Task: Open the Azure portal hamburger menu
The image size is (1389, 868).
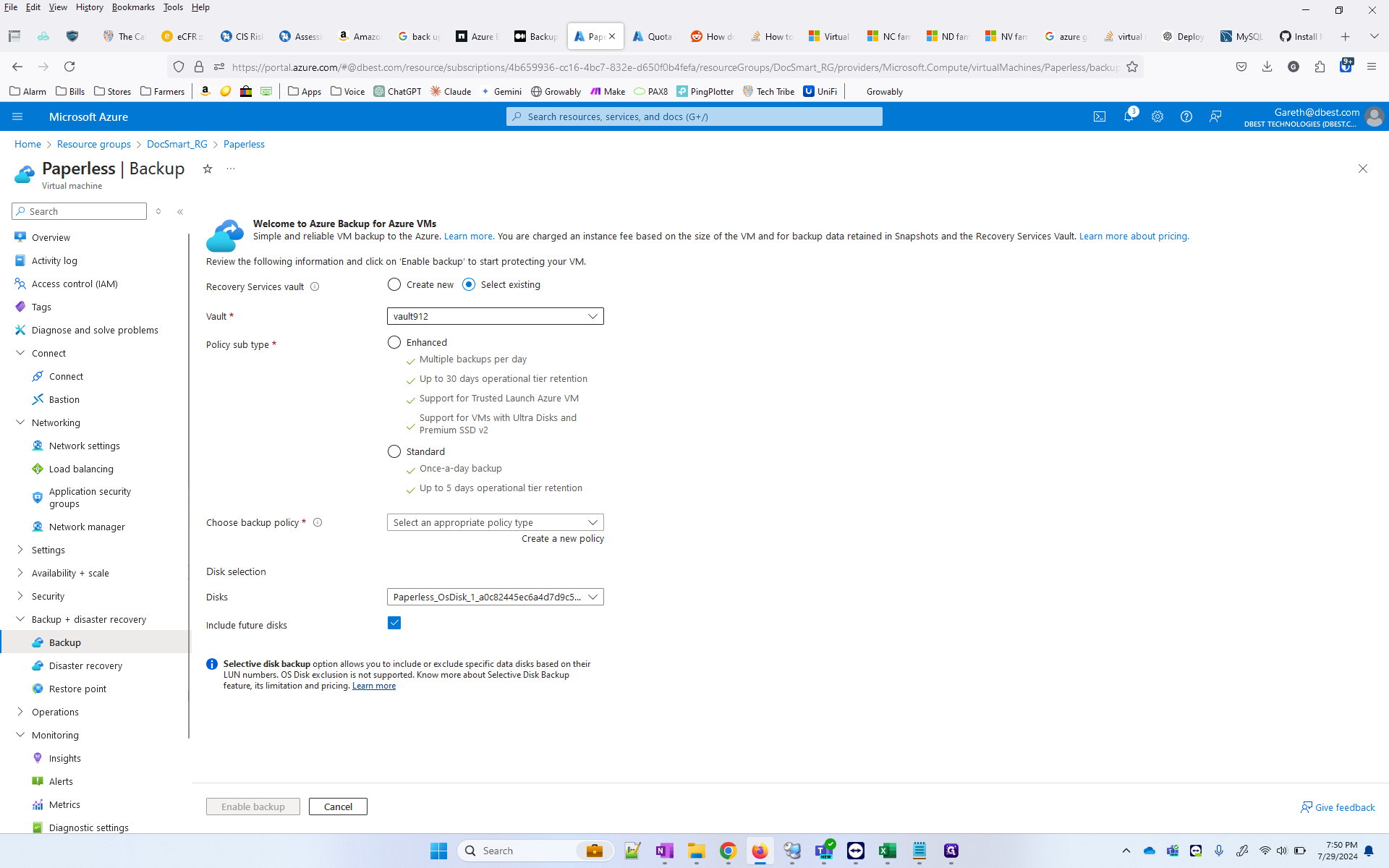Action: click(x=17, y=116)
